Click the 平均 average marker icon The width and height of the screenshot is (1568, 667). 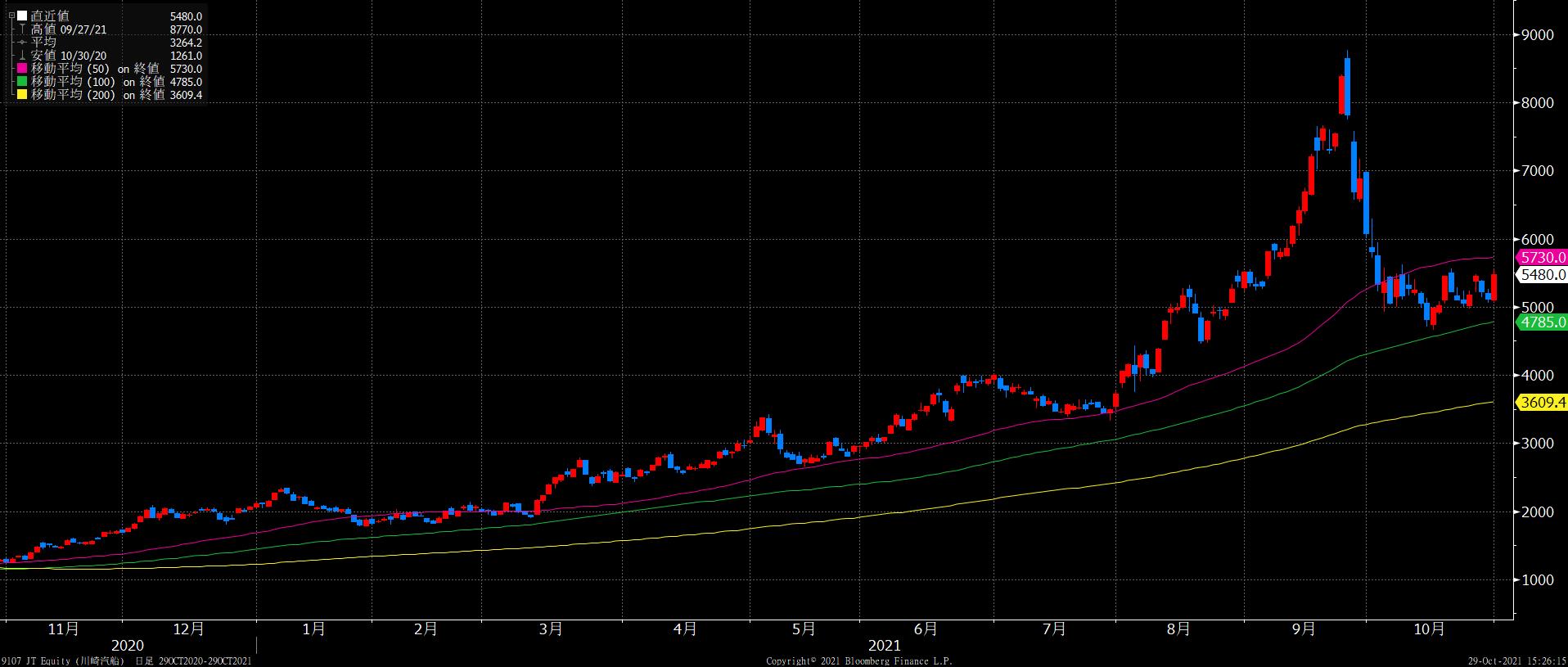point(22,43)
